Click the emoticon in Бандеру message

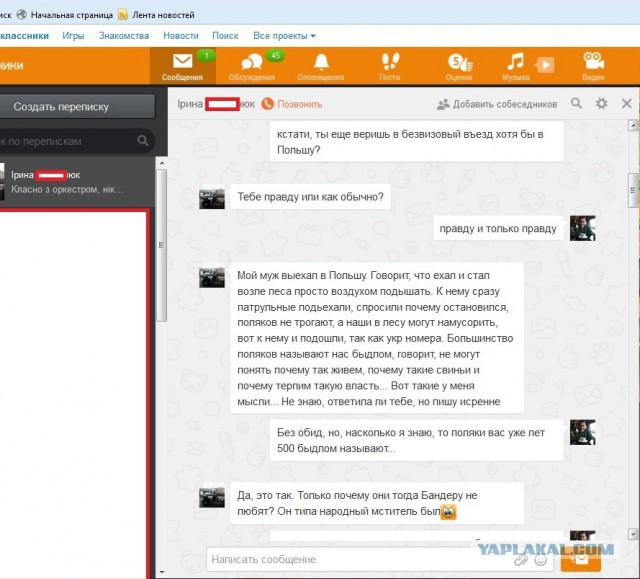click(x=448, y=512)
